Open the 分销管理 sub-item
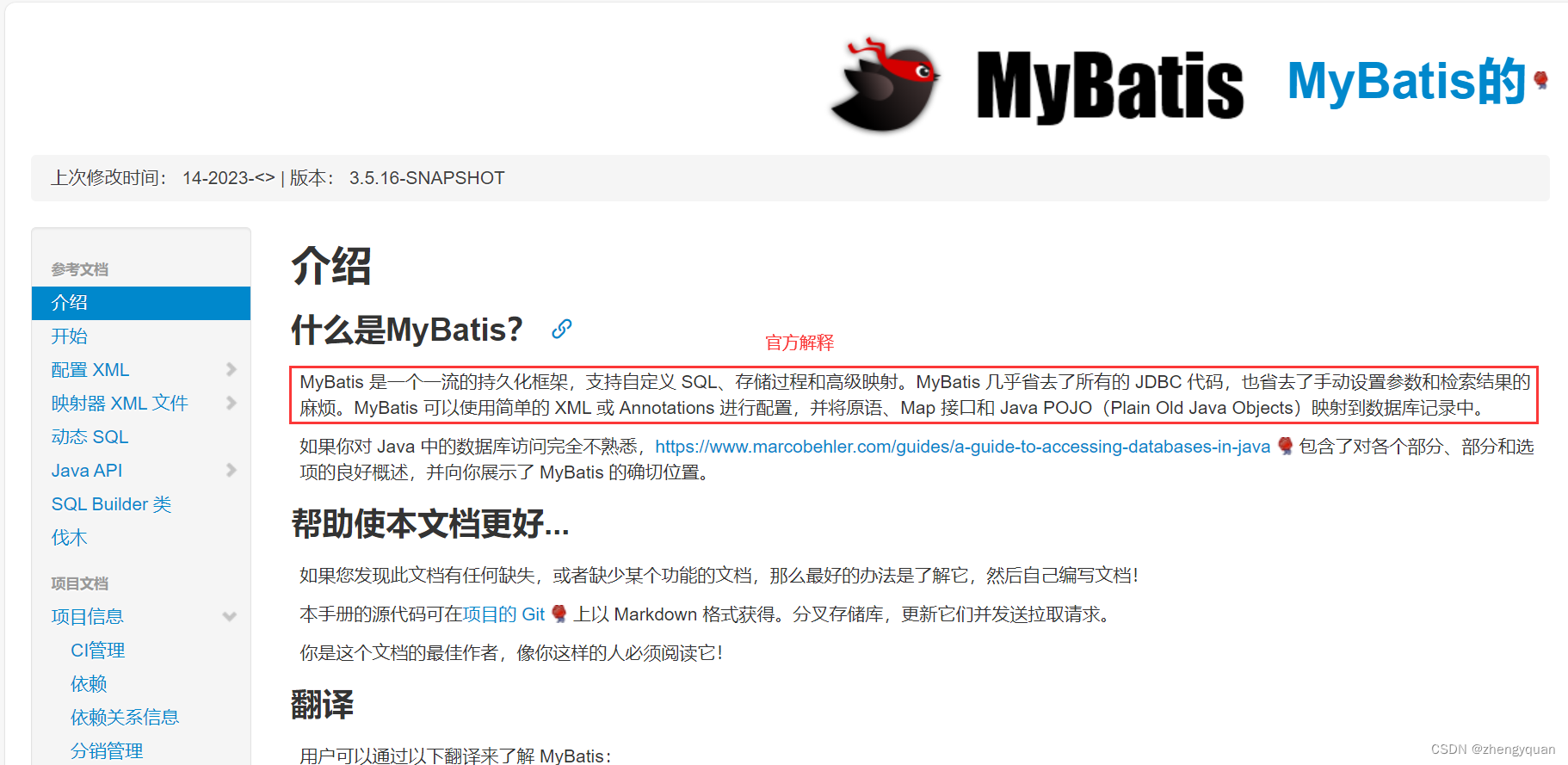This screenshot has height=765, width=1568. (107, 751)
